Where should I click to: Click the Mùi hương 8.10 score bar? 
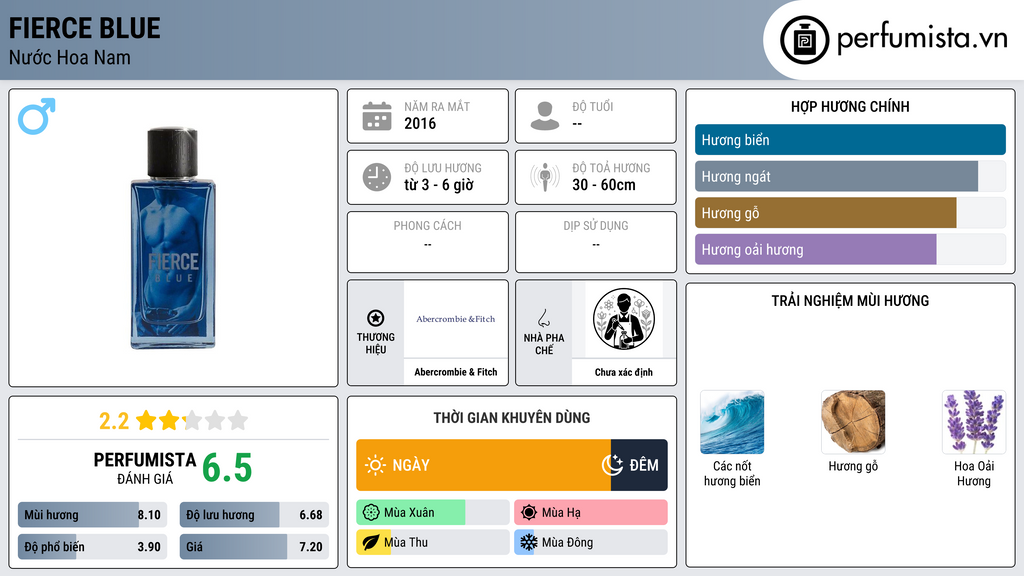(93, 515)
